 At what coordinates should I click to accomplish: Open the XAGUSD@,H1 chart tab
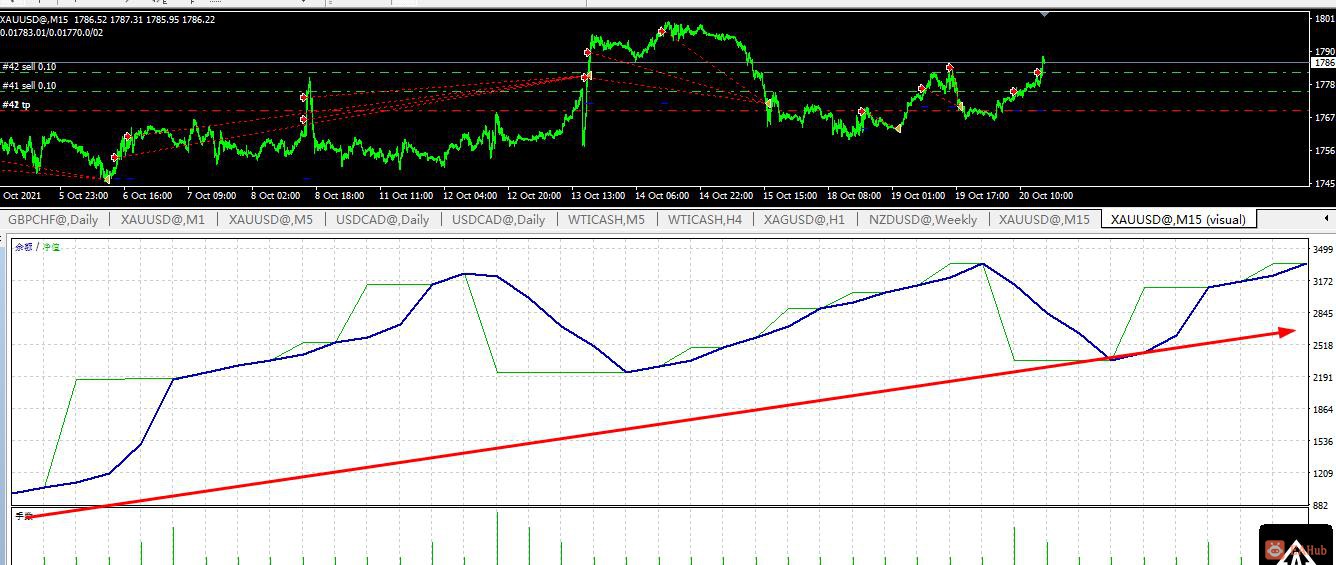pos(804,219)
